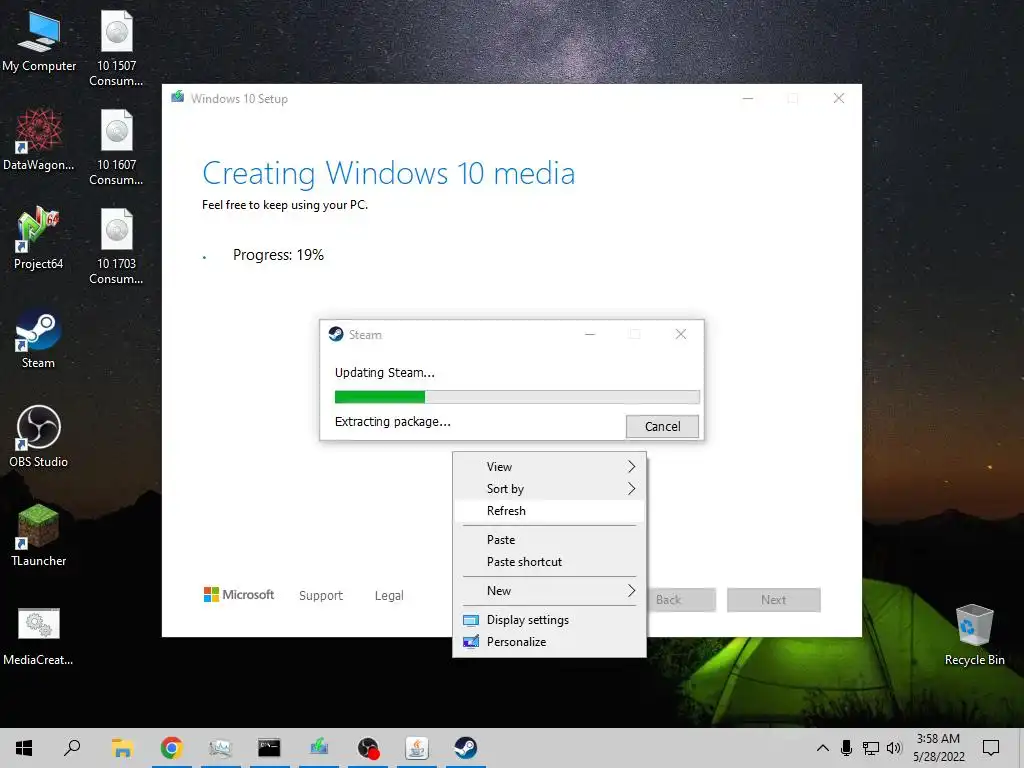Open the network tray icon

point(871,748)
